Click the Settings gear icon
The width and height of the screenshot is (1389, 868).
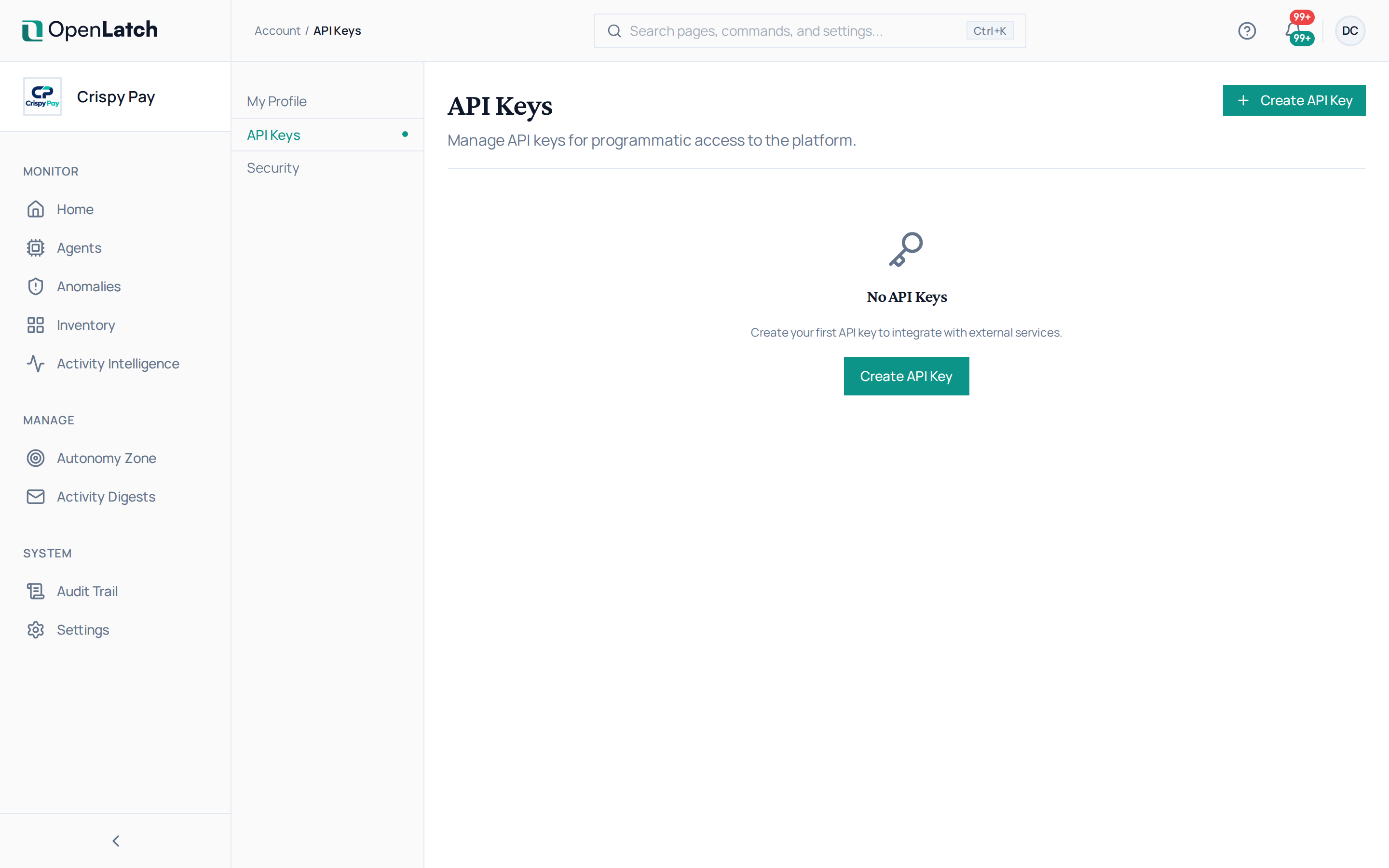pos(36,629)
